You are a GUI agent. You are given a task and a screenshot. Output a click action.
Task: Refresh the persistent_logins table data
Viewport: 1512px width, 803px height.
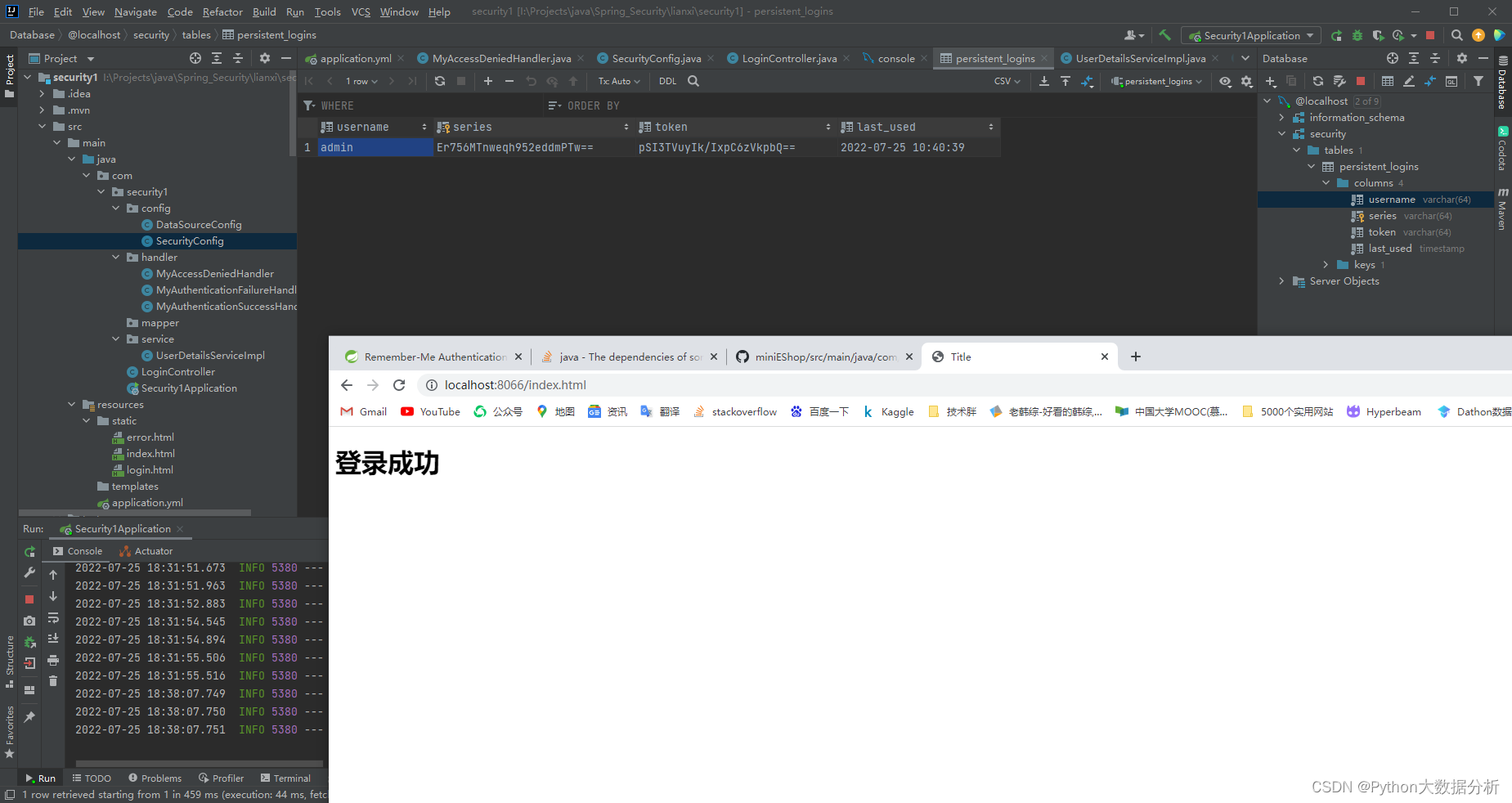440,81
